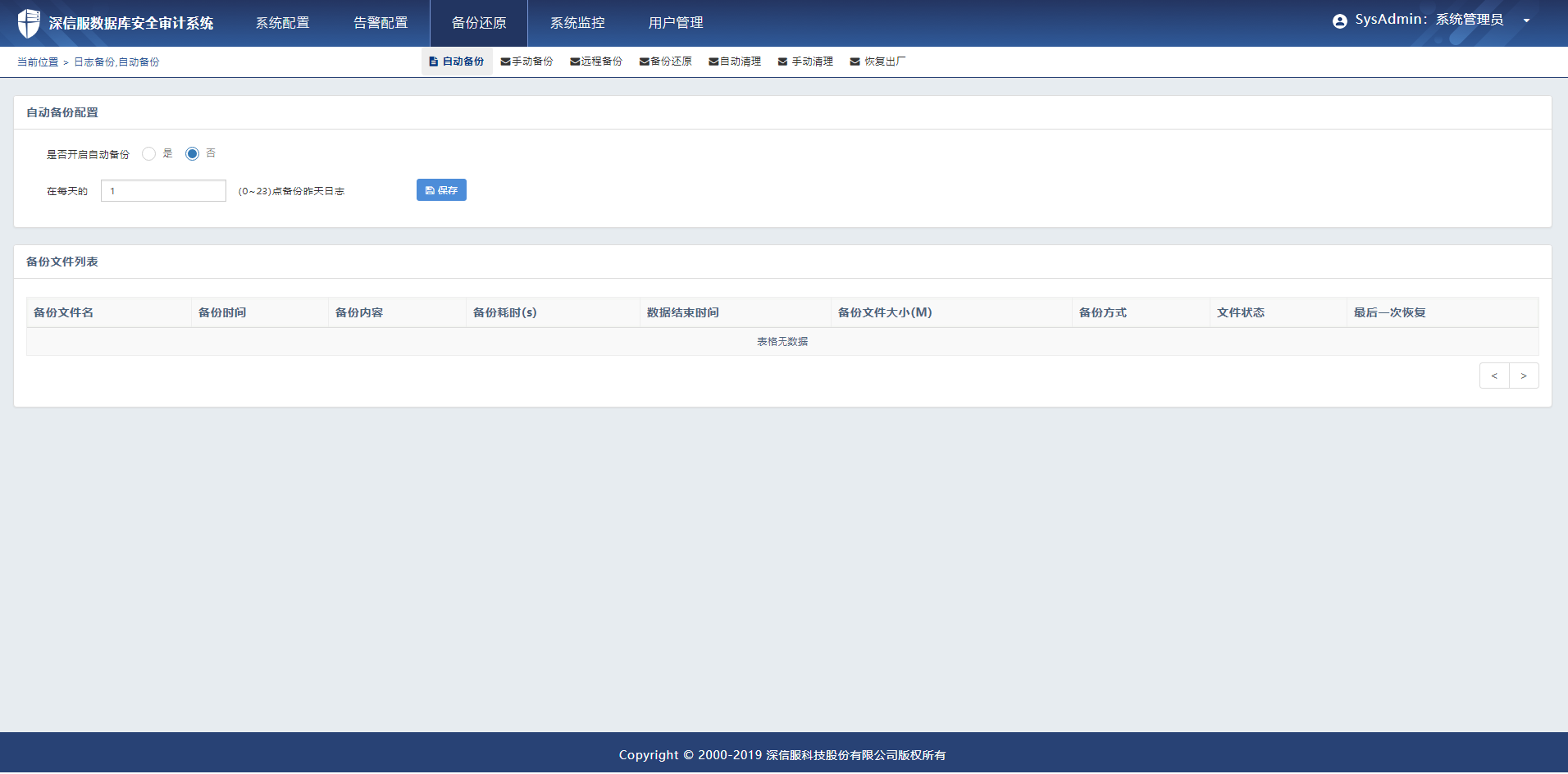Open the 自动备份 sub-tab with the document icon
Screen dimensions: 1568x774
point(457,61)
